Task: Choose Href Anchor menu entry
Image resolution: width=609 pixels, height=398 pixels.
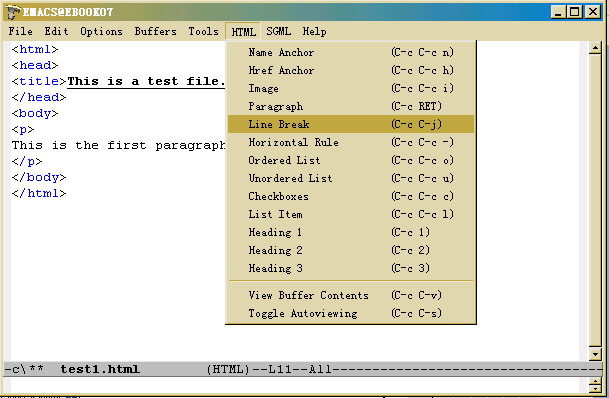Action: click(351, 70)
